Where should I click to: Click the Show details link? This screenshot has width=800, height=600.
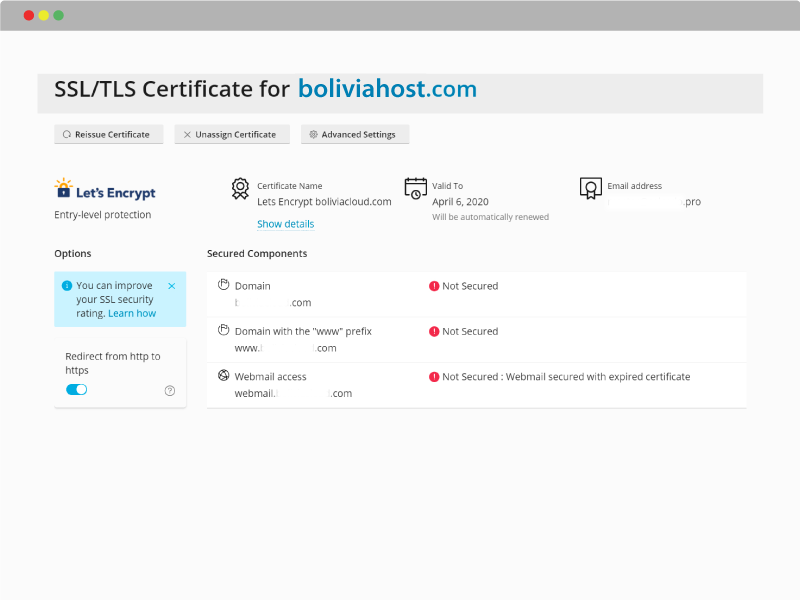(286, 224)
